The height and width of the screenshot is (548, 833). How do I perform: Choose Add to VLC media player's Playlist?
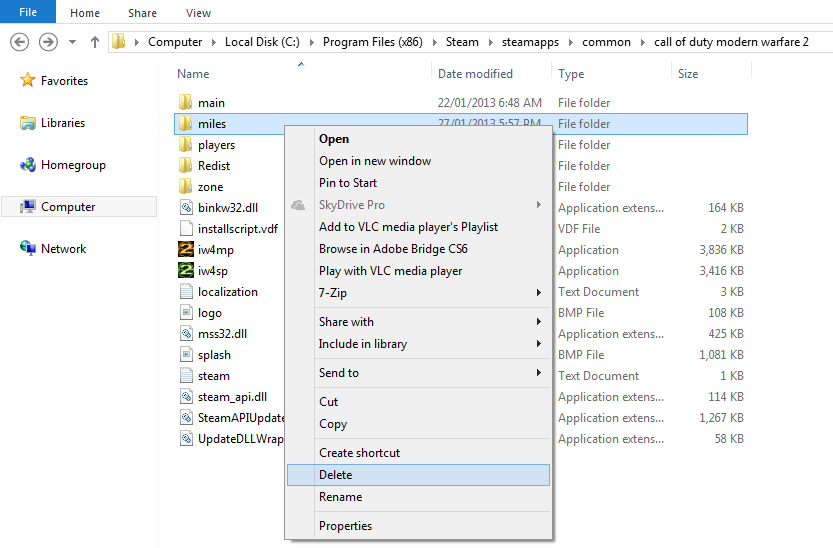coord(418,227)
